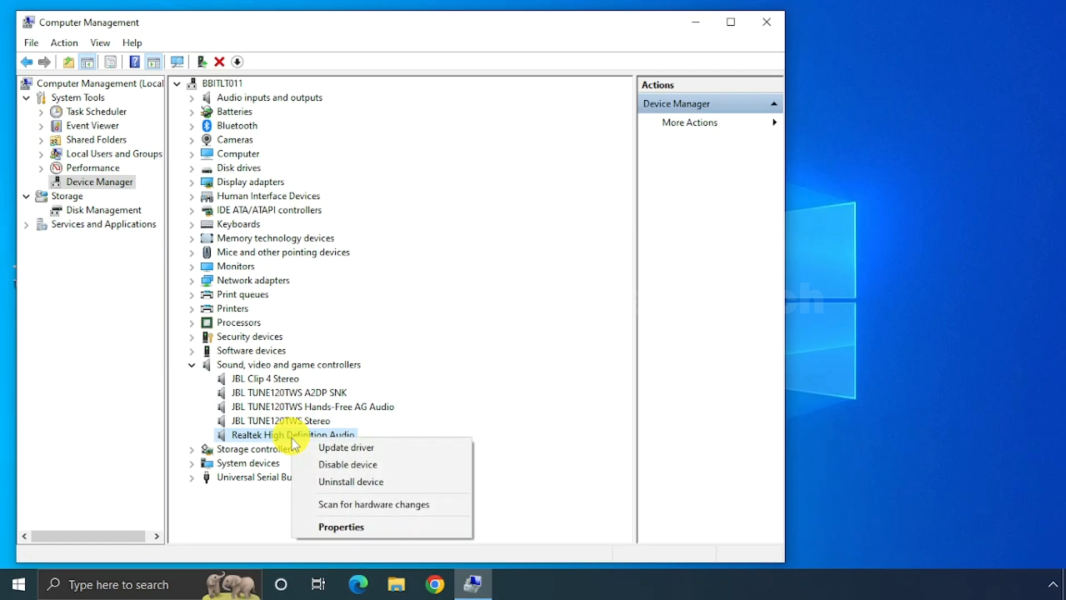
Task: Open Task View from taskbar
Action: [x=318, y=584]
